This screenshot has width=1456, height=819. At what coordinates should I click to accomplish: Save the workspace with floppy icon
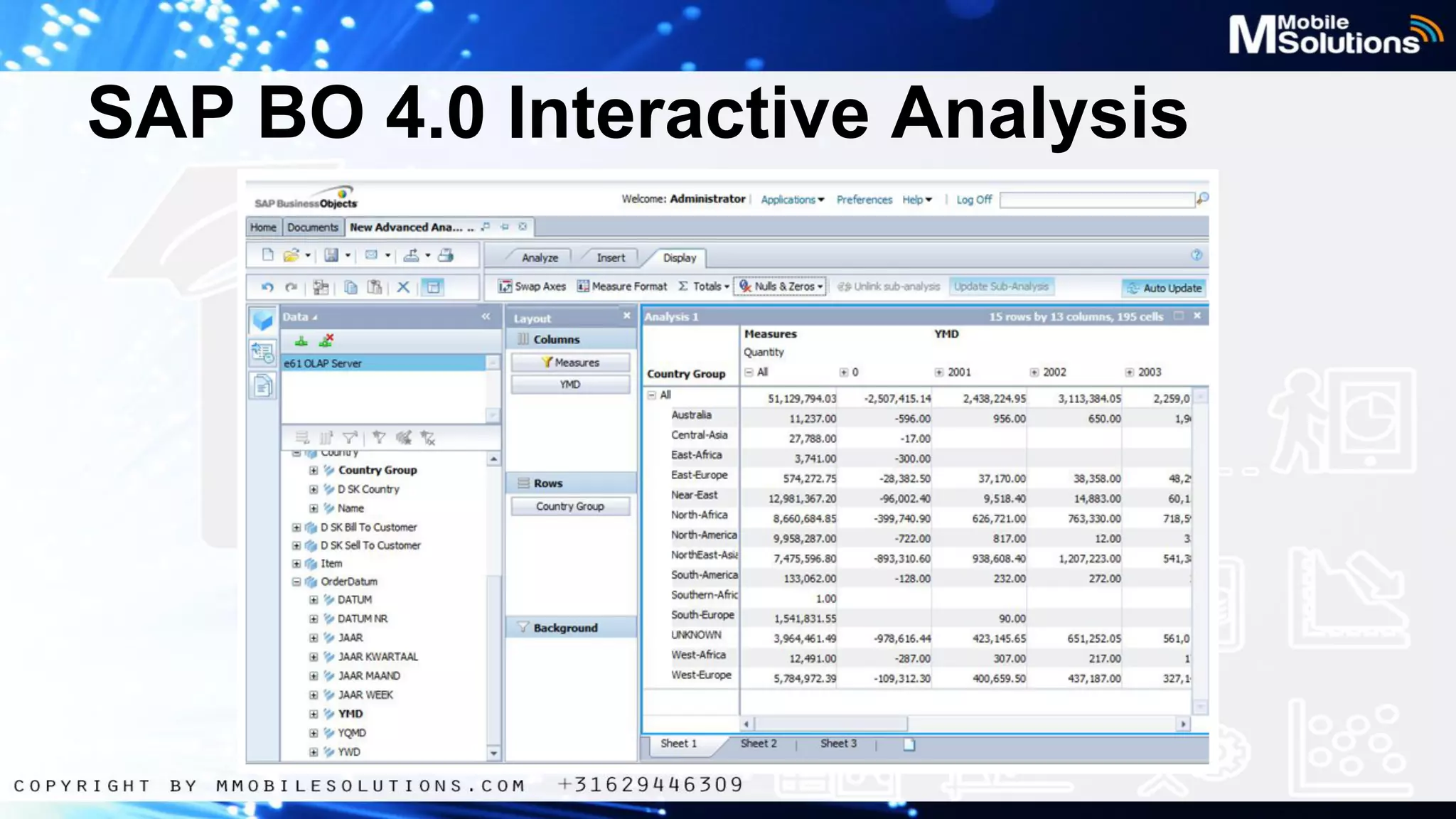click(x=331, y=255)
